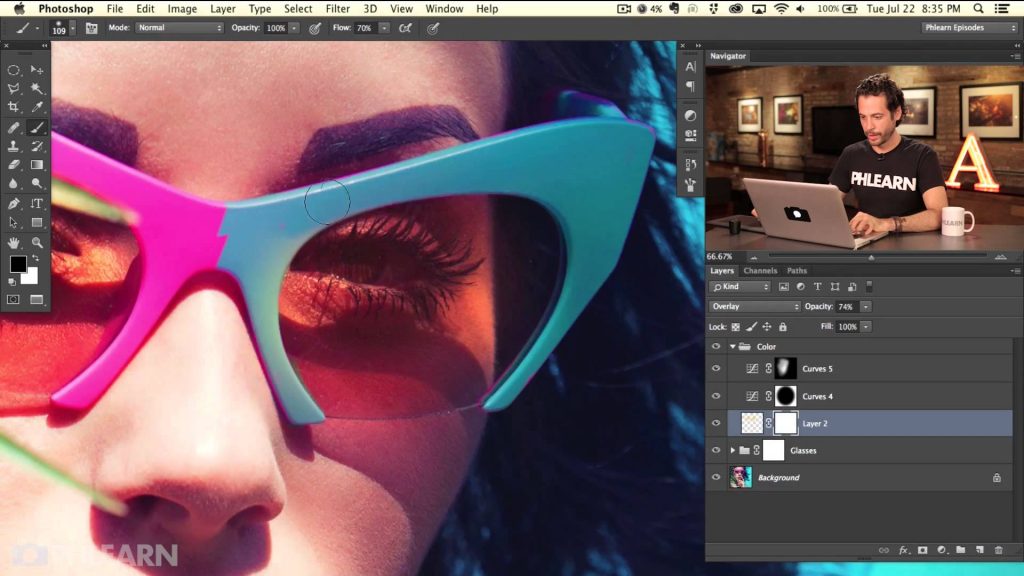Open the brush Mode dropdown set to Normal
This screenshot has height=576, width=1024.
point(179,28)
